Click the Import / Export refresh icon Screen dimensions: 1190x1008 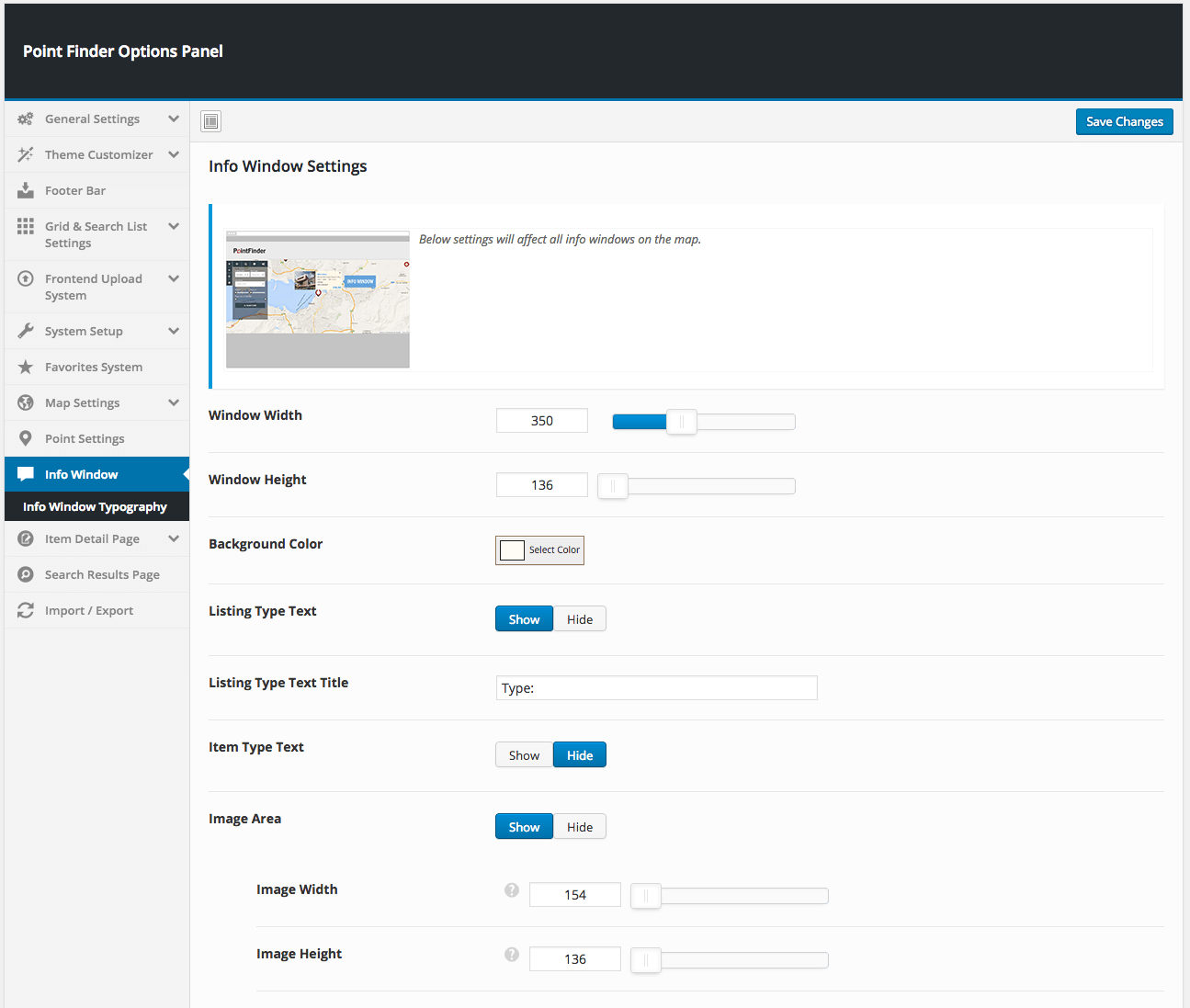26,610
